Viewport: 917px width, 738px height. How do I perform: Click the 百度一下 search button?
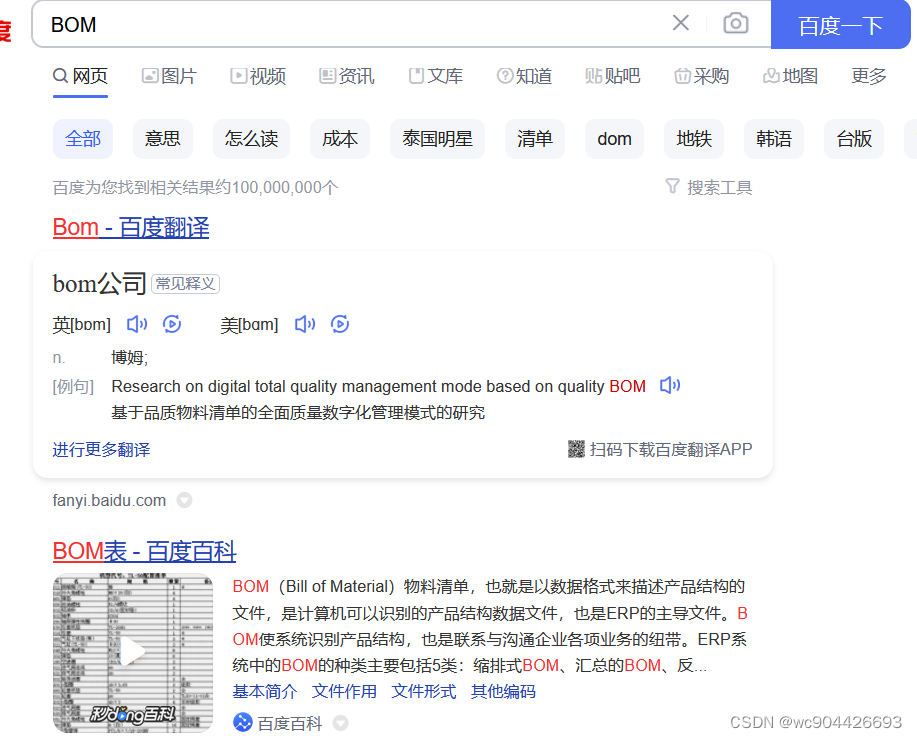tap(840, 24)
